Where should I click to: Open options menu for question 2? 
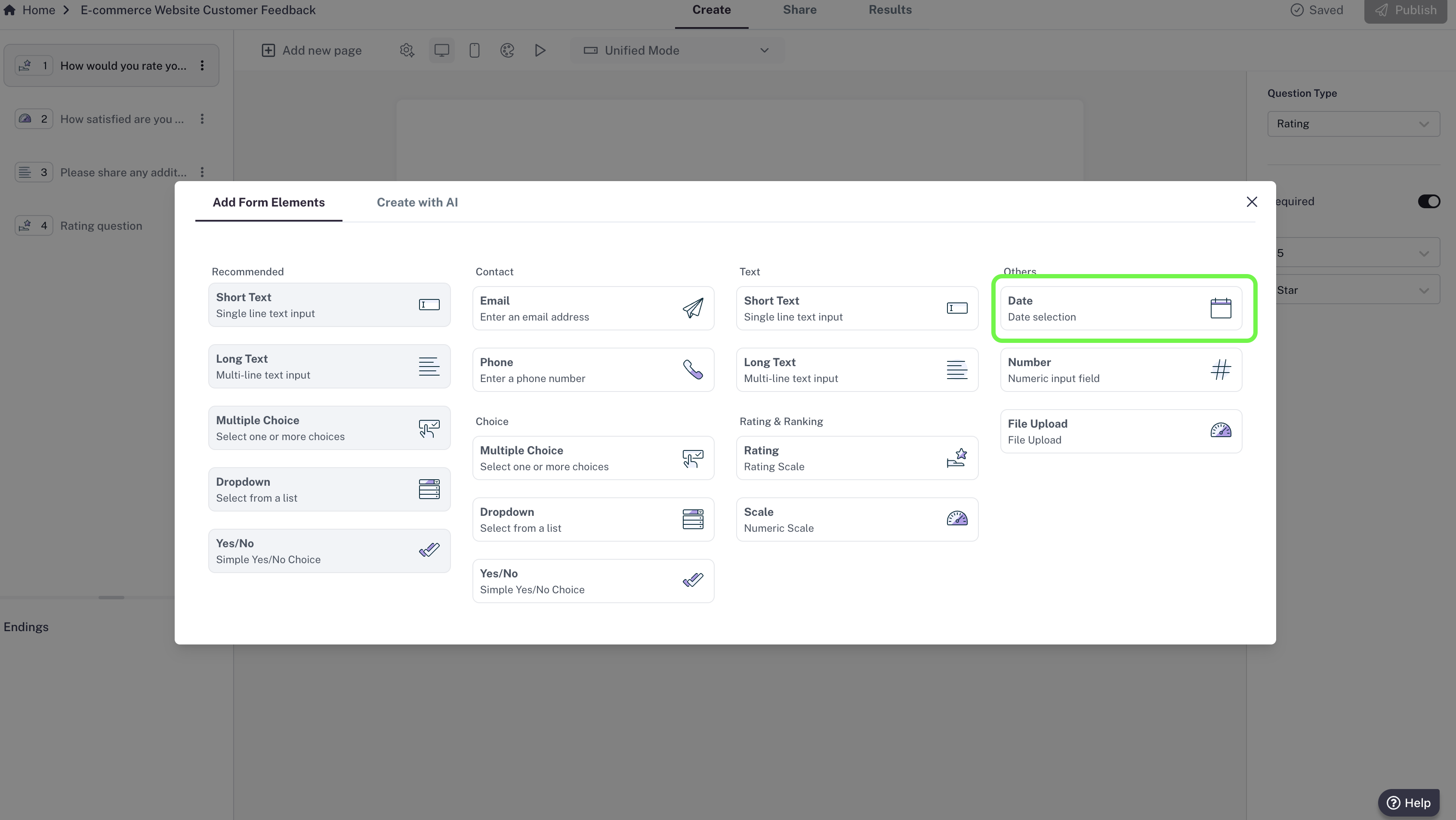[202, 119]
